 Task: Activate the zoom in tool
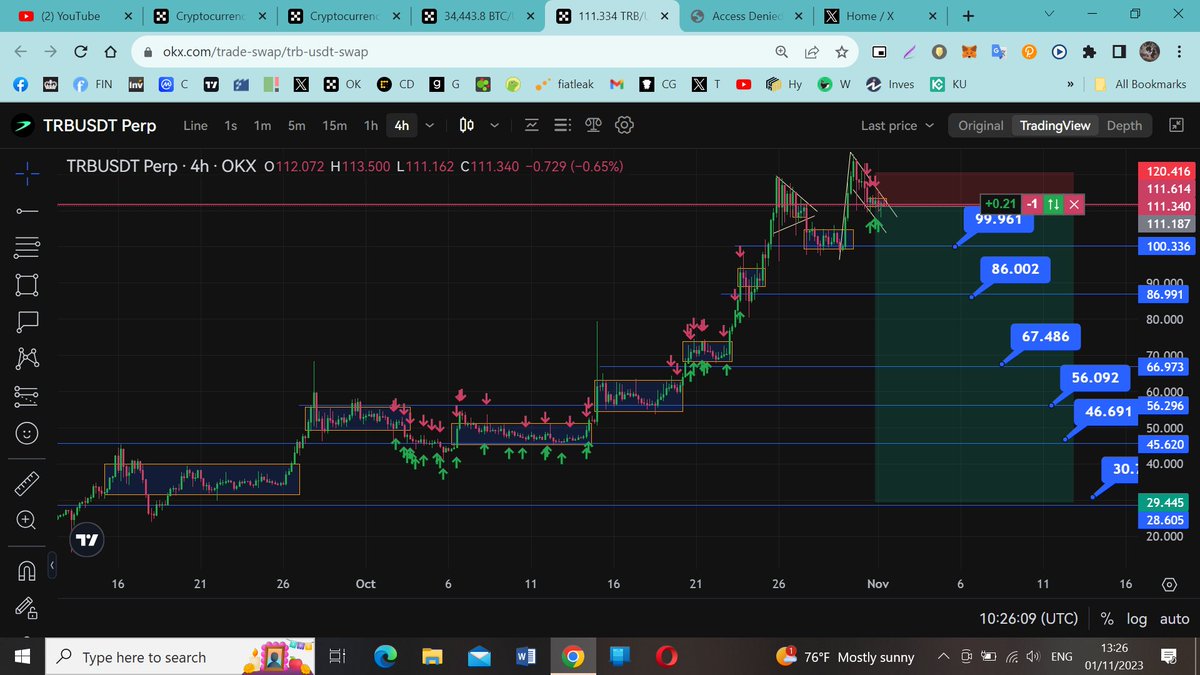tap(27, 520)
